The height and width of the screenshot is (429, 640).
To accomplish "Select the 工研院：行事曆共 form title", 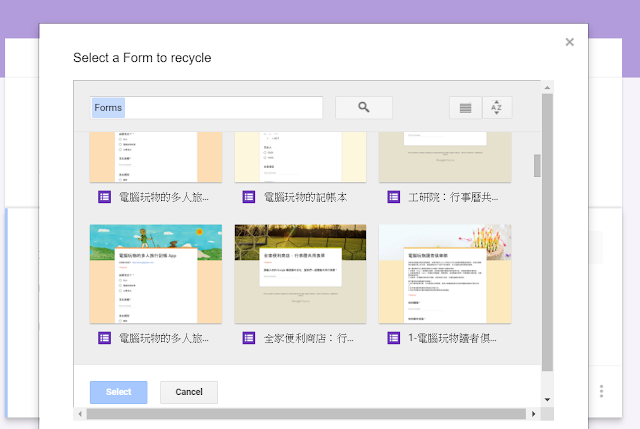I will 453,197.
